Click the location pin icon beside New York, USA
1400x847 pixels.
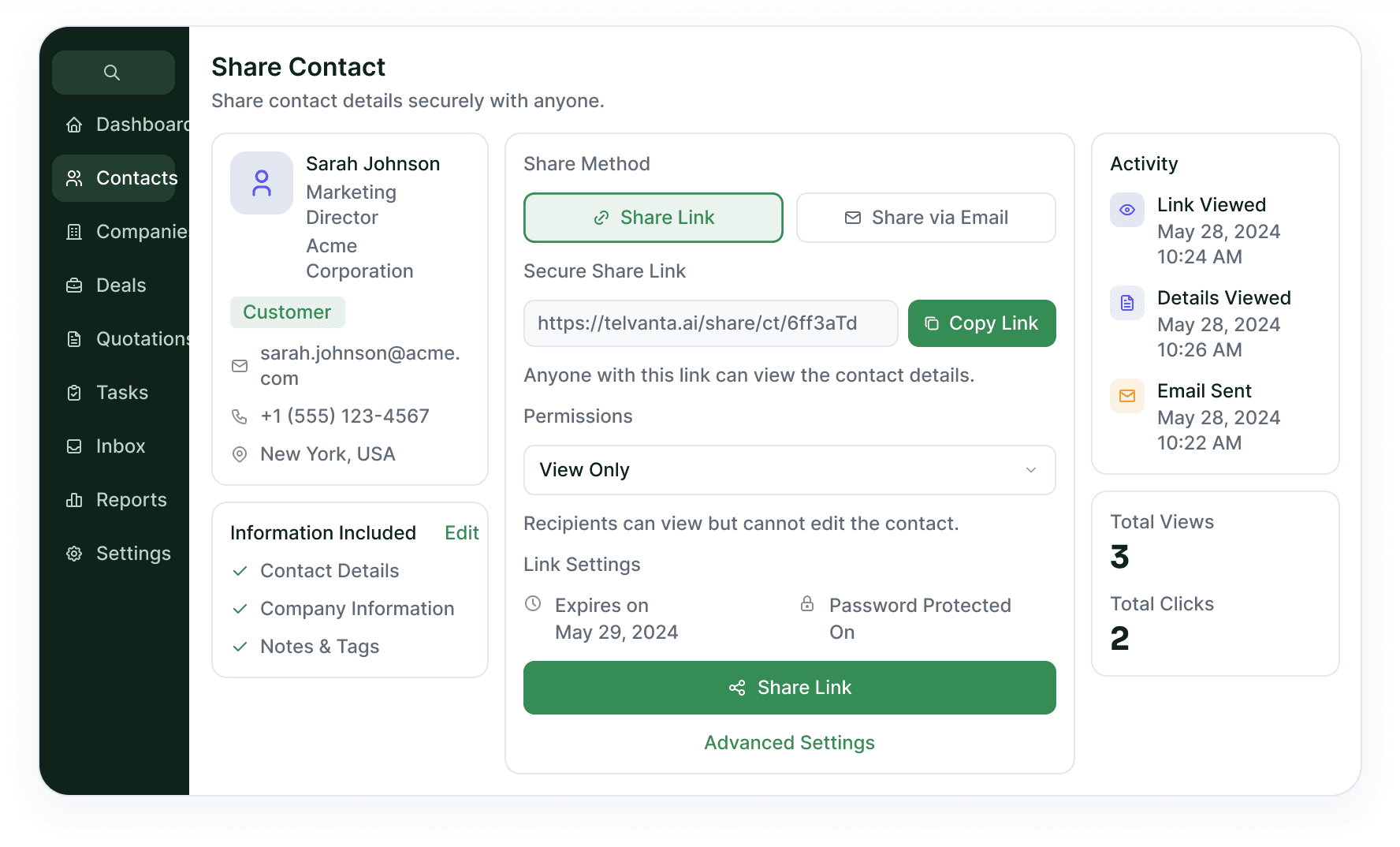click(x=240, y=454)
